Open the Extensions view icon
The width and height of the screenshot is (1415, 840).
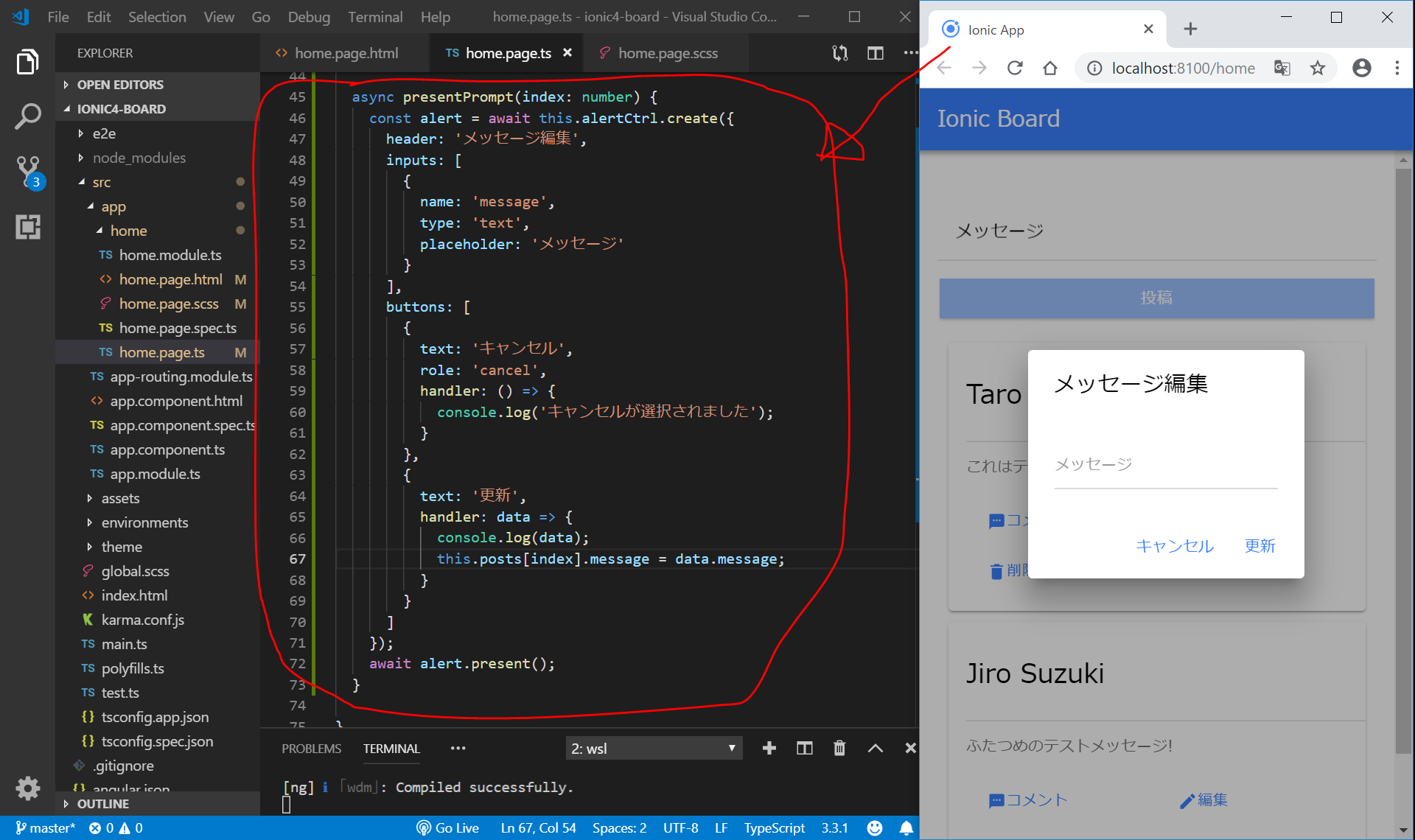tap(27, 226)
